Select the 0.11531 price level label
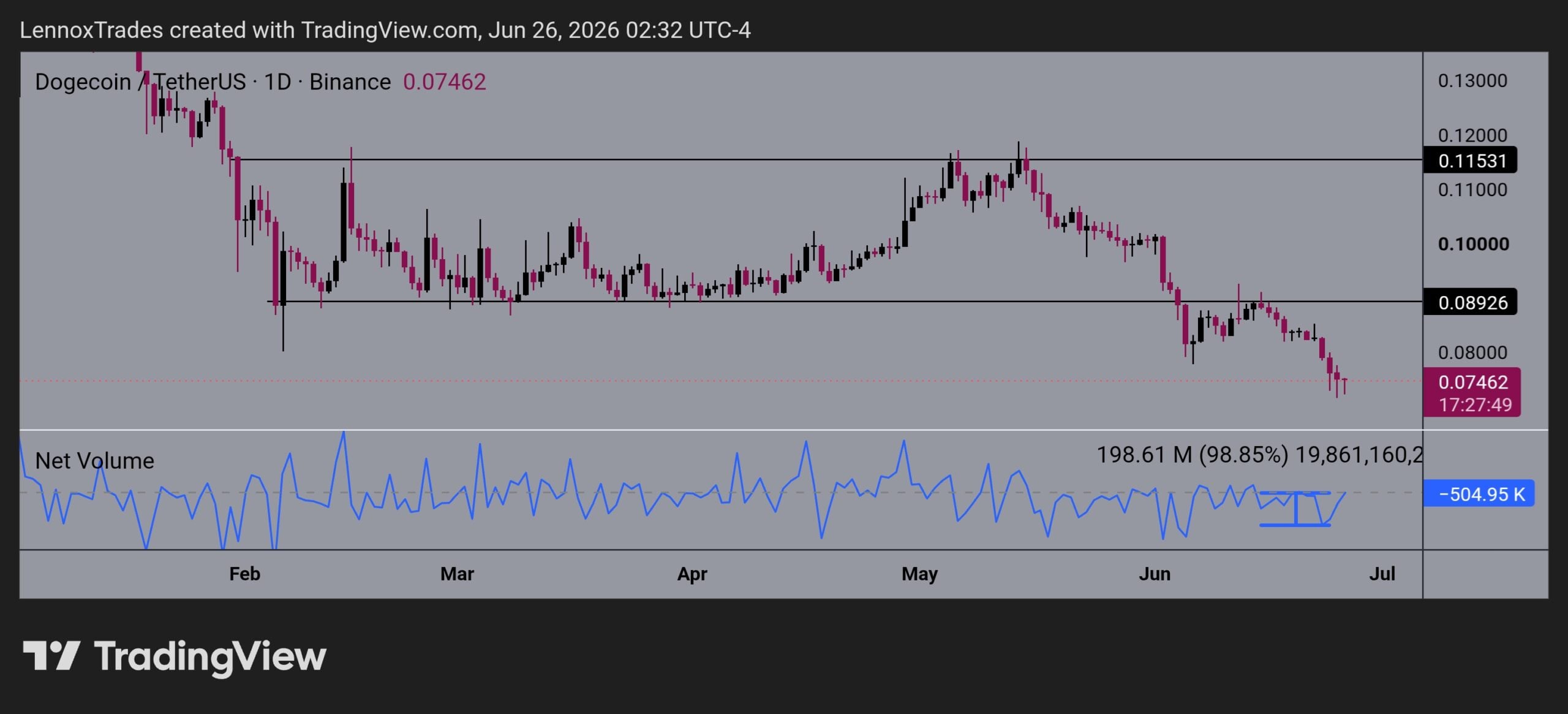 coord(1470,161)
